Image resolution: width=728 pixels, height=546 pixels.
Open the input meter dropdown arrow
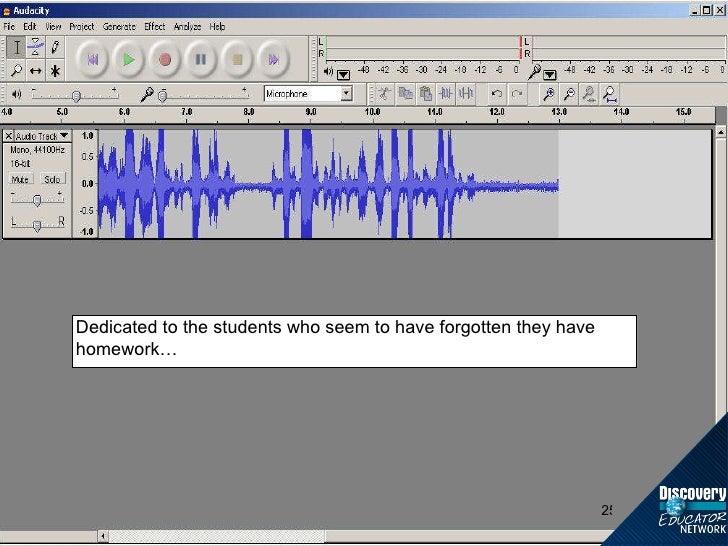click(550, 74)
